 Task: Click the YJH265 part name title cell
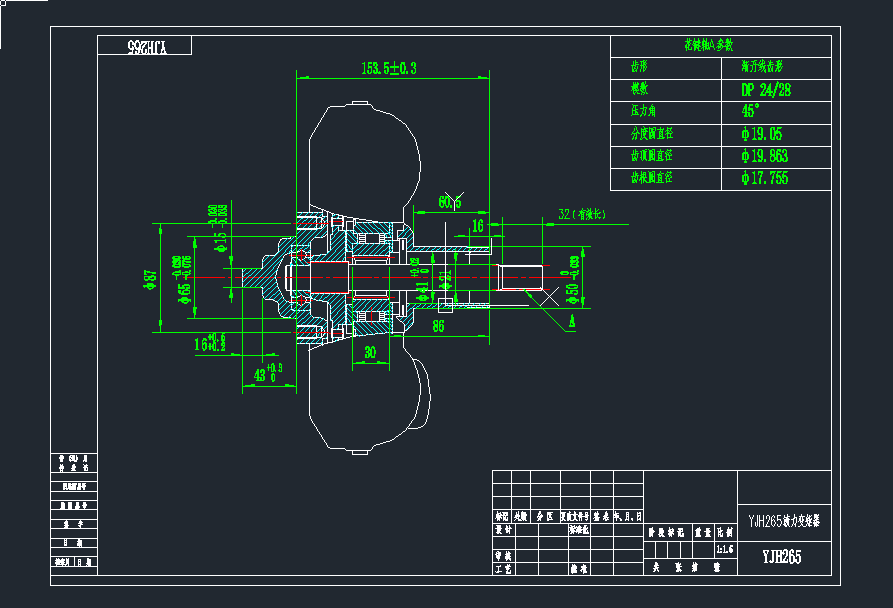pyautogui.click(x=784, y=520)
